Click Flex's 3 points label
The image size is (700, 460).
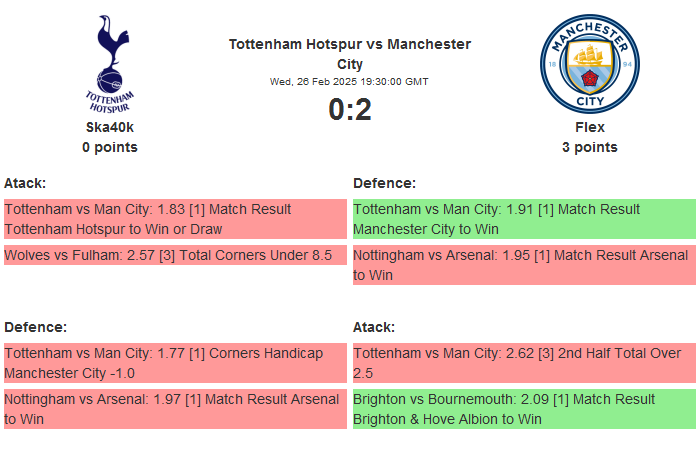click(x=589, y=147)
